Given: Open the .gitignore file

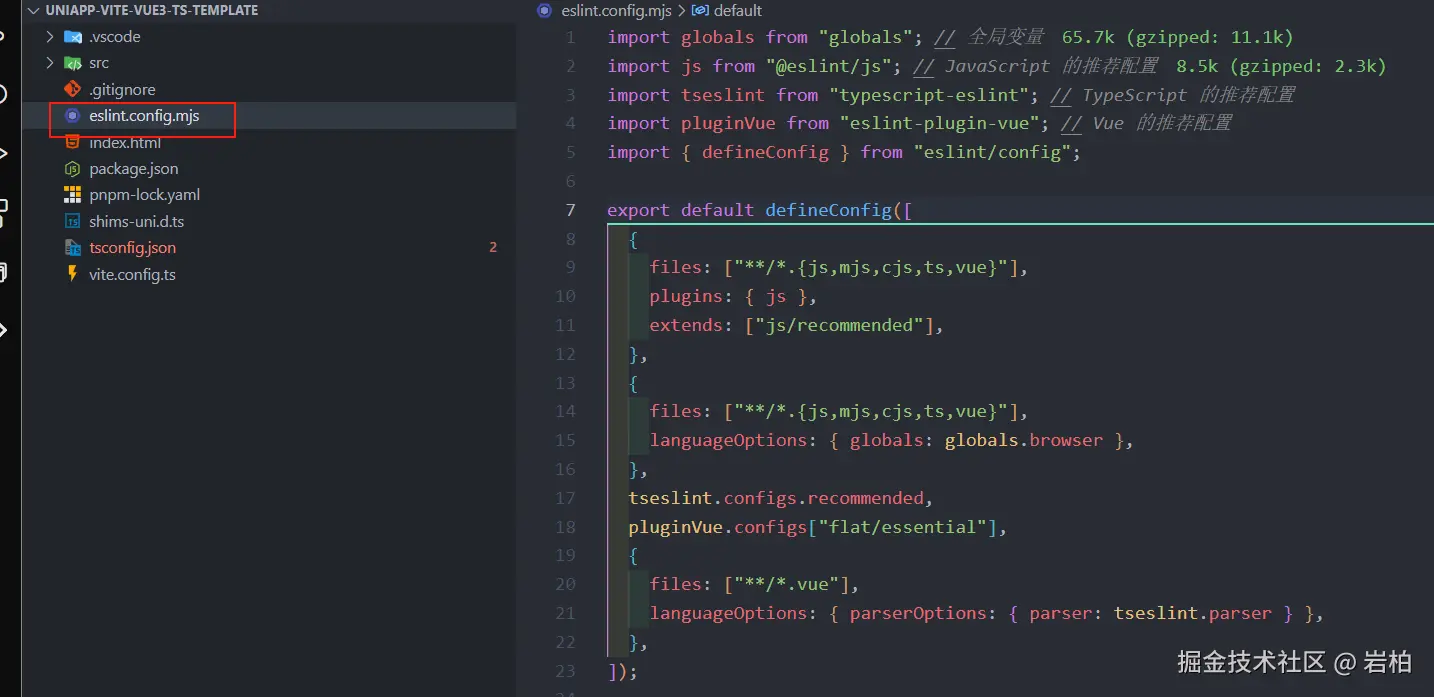Looking at the screenshot, I should pos(269,89).
